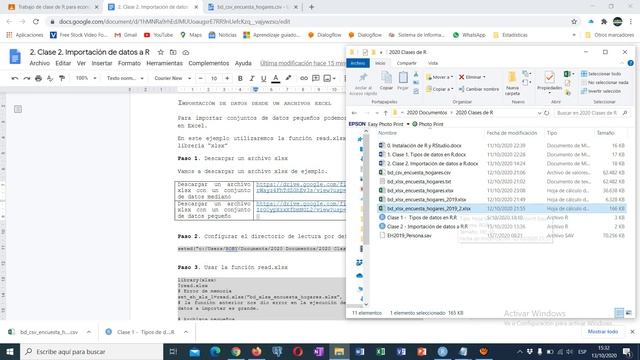Open a new browser tab

[311, 7]
